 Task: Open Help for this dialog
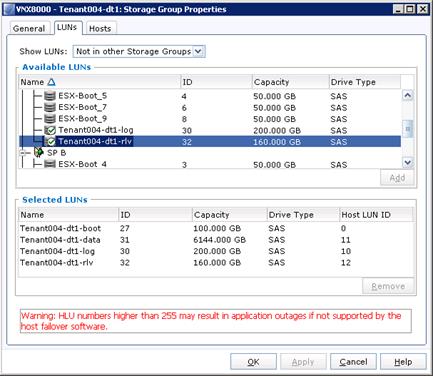pyautogui.click(x=403, y=362)
